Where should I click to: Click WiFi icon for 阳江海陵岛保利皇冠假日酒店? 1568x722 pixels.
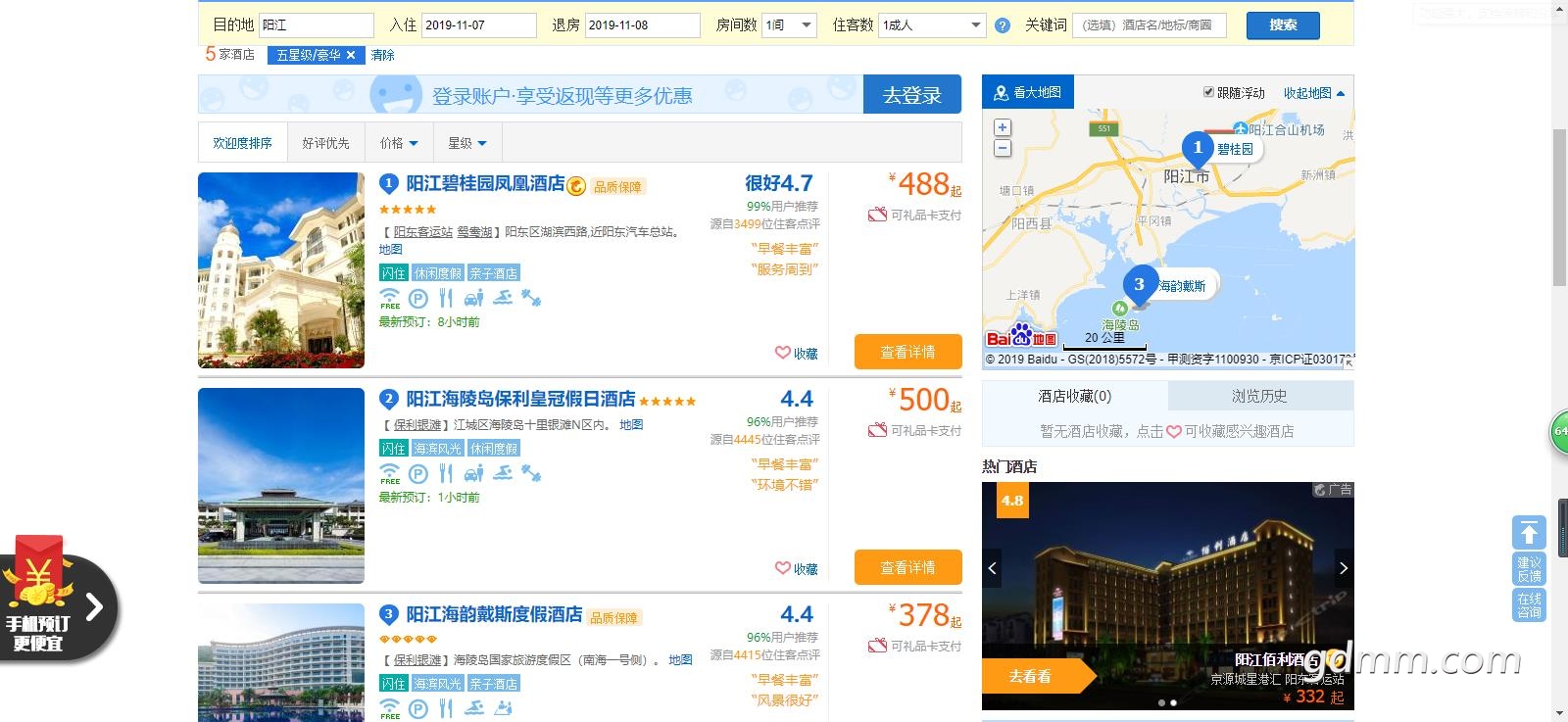pyautogui.click(x=390, y=474)
